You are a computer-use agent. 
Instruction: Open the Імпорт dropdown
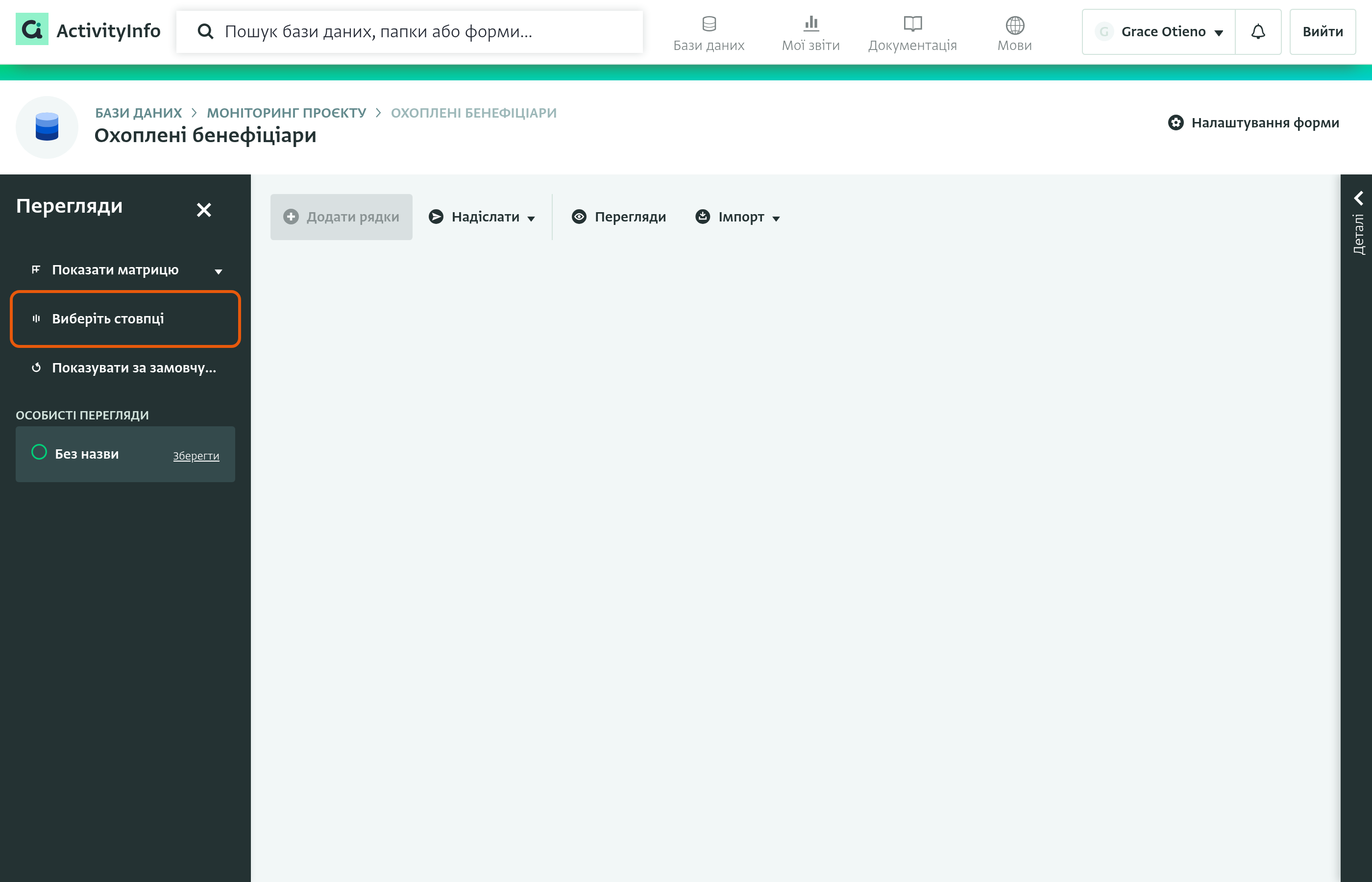pyautogui.click(x=737, y=217)
